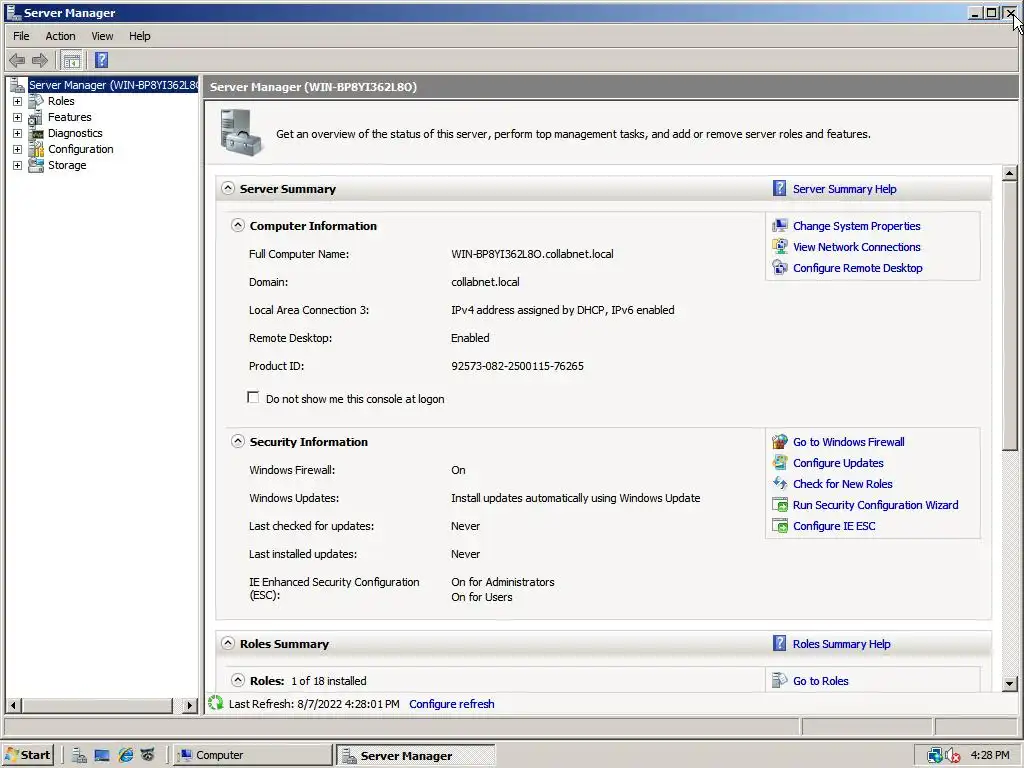Open the Help toolbar icon
This screenshot has height=768, width=1024.
[x=101, y=61]
